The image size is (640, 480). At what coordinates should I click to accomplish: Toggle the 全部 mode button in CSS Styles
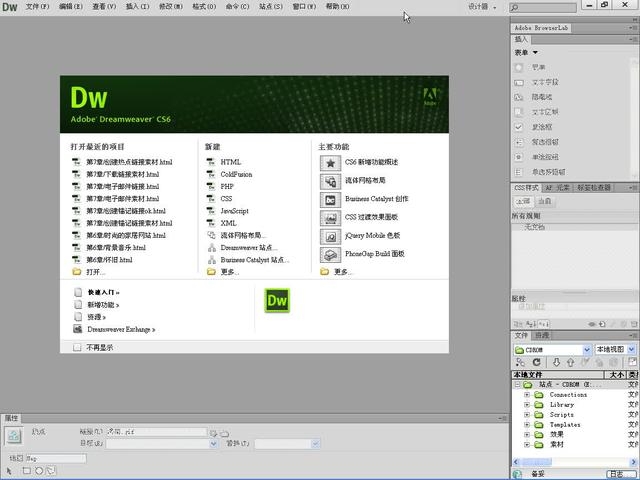click(x=523, y=201)
